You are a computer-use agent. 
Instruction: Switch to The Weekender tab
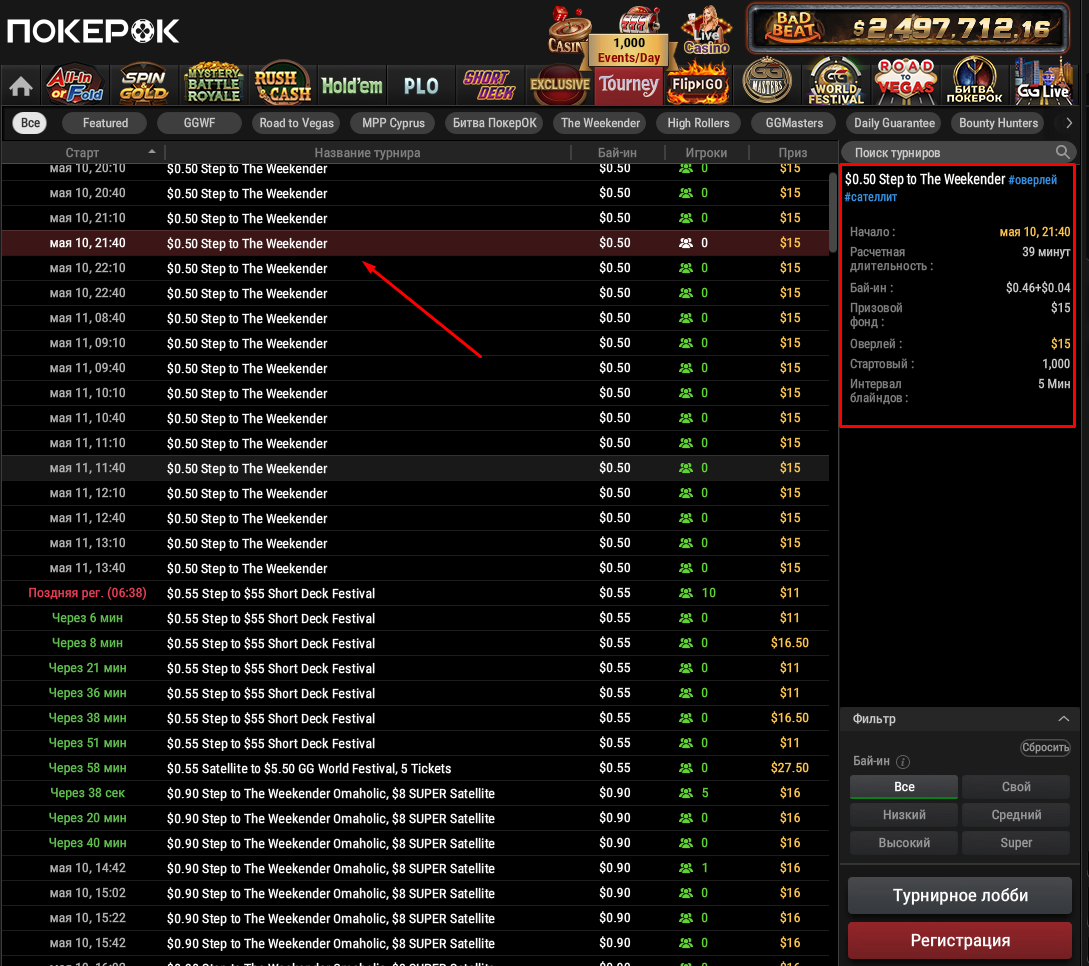pos(600,123)
